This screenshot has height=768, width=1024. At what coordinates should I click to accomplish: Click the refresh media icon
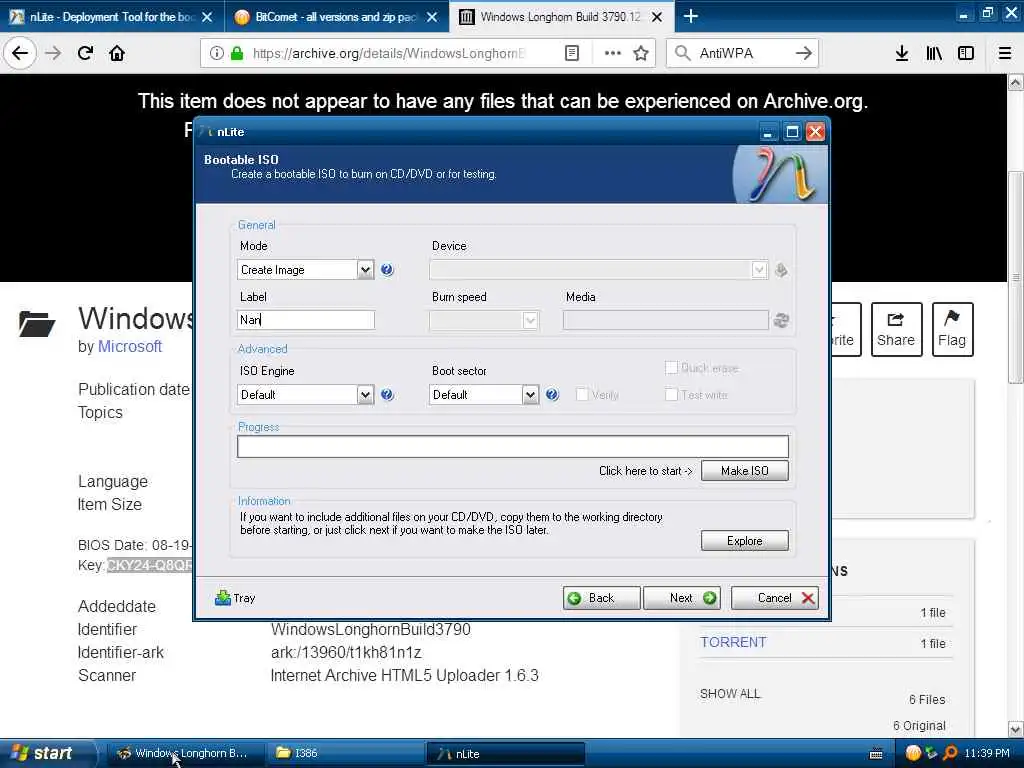tap(781, 320)
